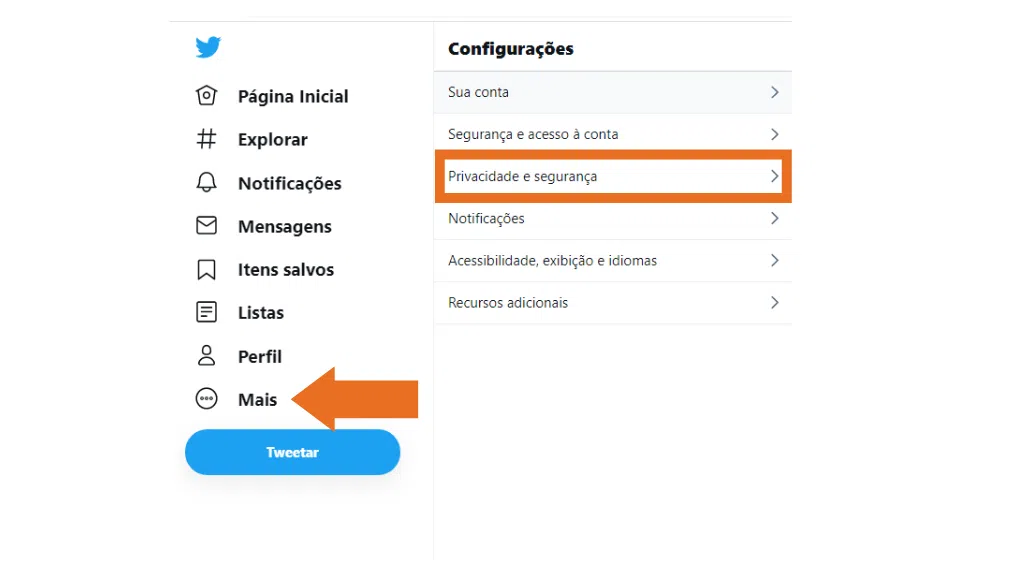Screen dimensions: 1024x576
Task: Select the Página Inicial home icon
Action: click(206, 95)
